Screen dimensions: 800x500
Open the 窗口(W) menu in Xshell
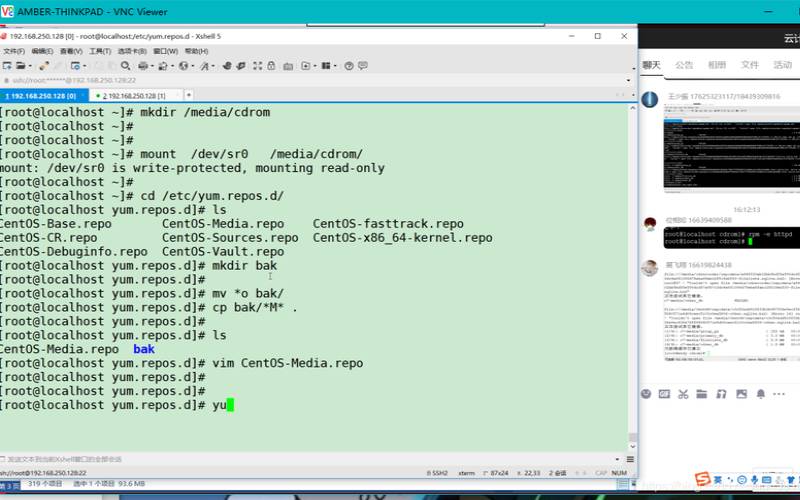166,51
